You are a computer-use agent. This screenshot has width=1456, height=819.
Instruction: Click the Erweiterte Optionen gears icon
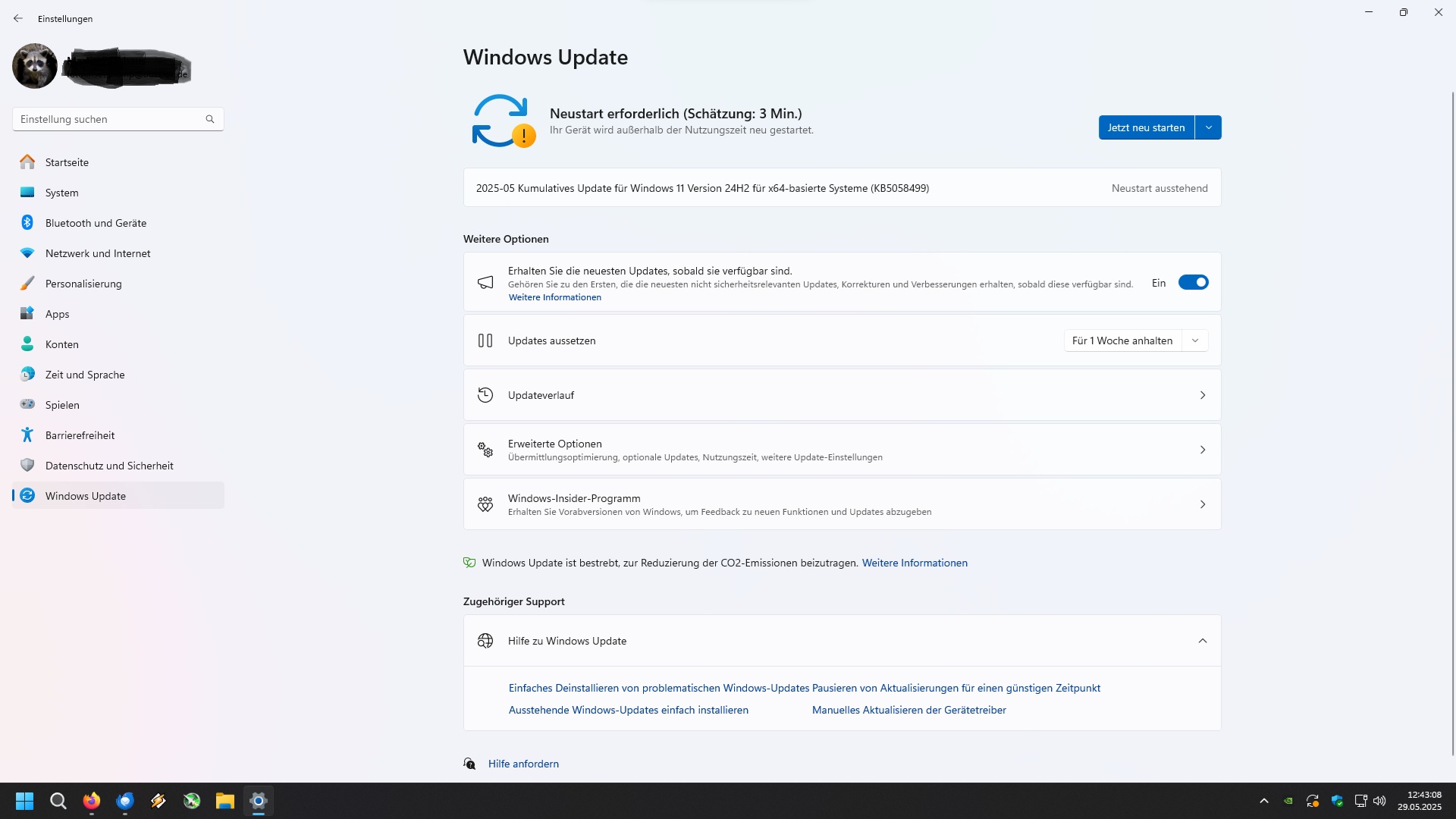click(x=485, y=450)
